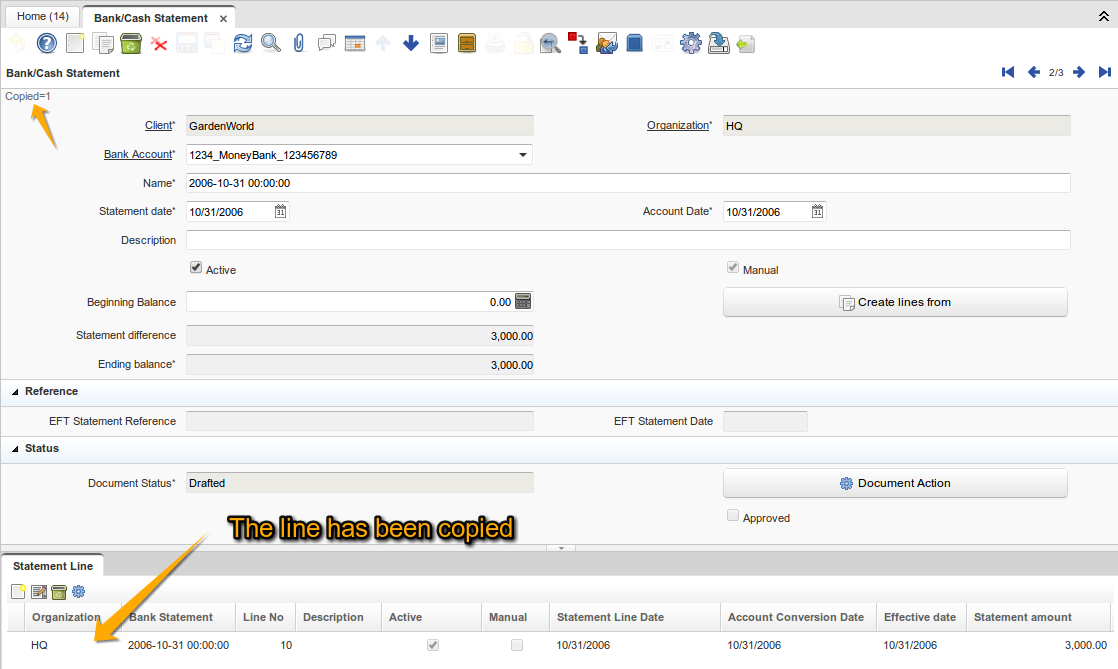Toggle the Active checkbox

pyautogui.click(x=197, y=267)
